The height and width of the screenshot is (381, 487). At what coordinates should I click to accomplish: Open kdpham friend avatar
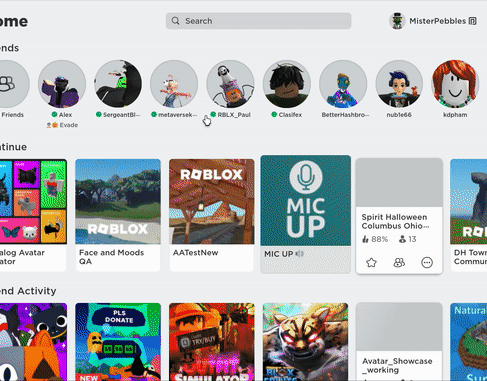coord(455,84)
